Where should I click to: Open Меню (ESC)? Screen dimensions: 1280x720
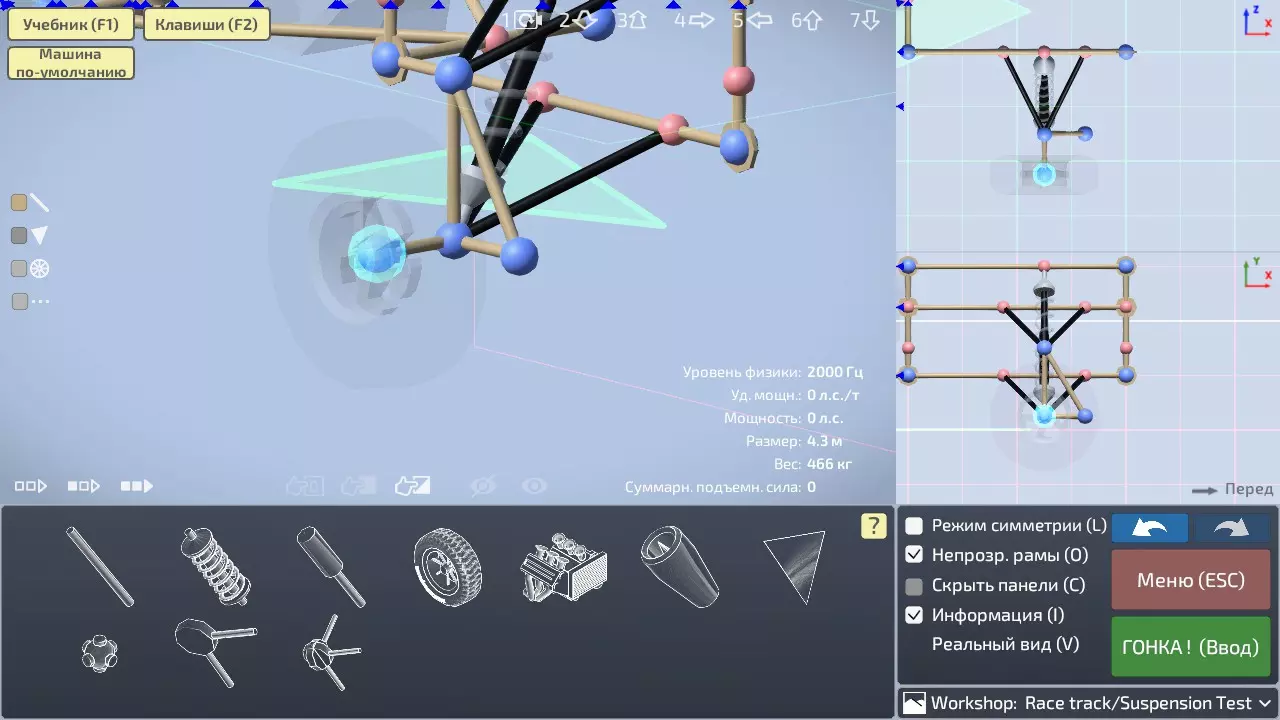click(1191, 580)
